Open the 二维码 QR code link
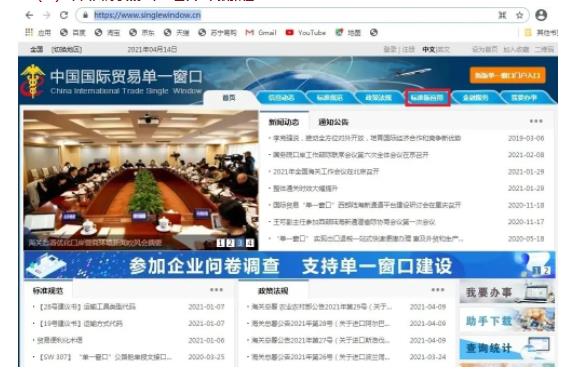The image size is (584, 374). click(544, 49)
